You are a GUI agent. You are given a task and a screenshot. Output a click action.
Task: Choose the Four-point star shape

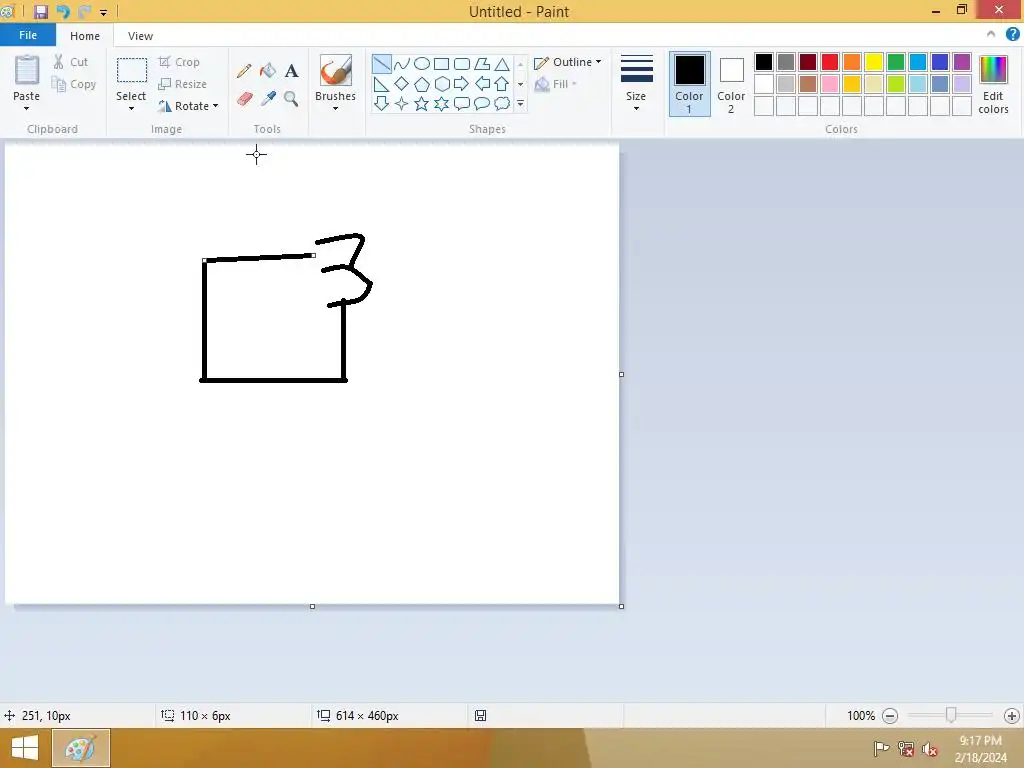[402, 103]
